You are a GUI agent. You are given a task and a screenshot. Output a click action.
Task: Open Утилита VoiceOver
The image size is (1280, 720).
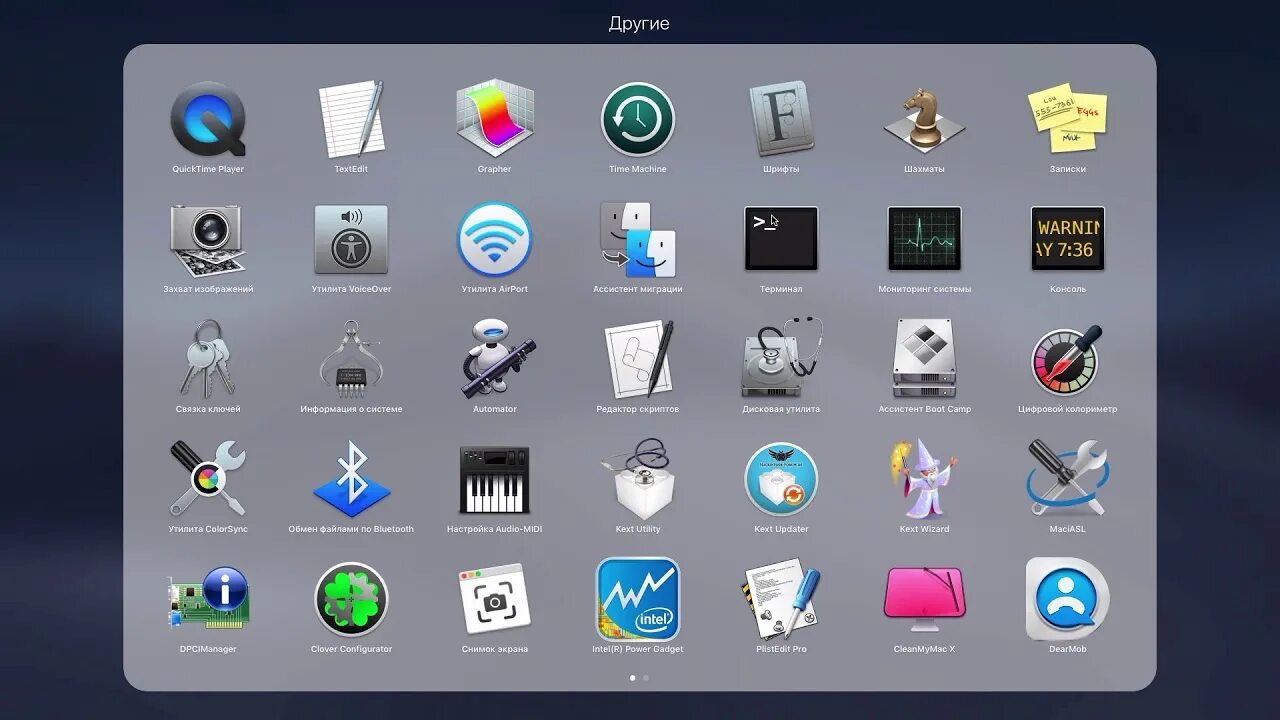coord(351,240)
